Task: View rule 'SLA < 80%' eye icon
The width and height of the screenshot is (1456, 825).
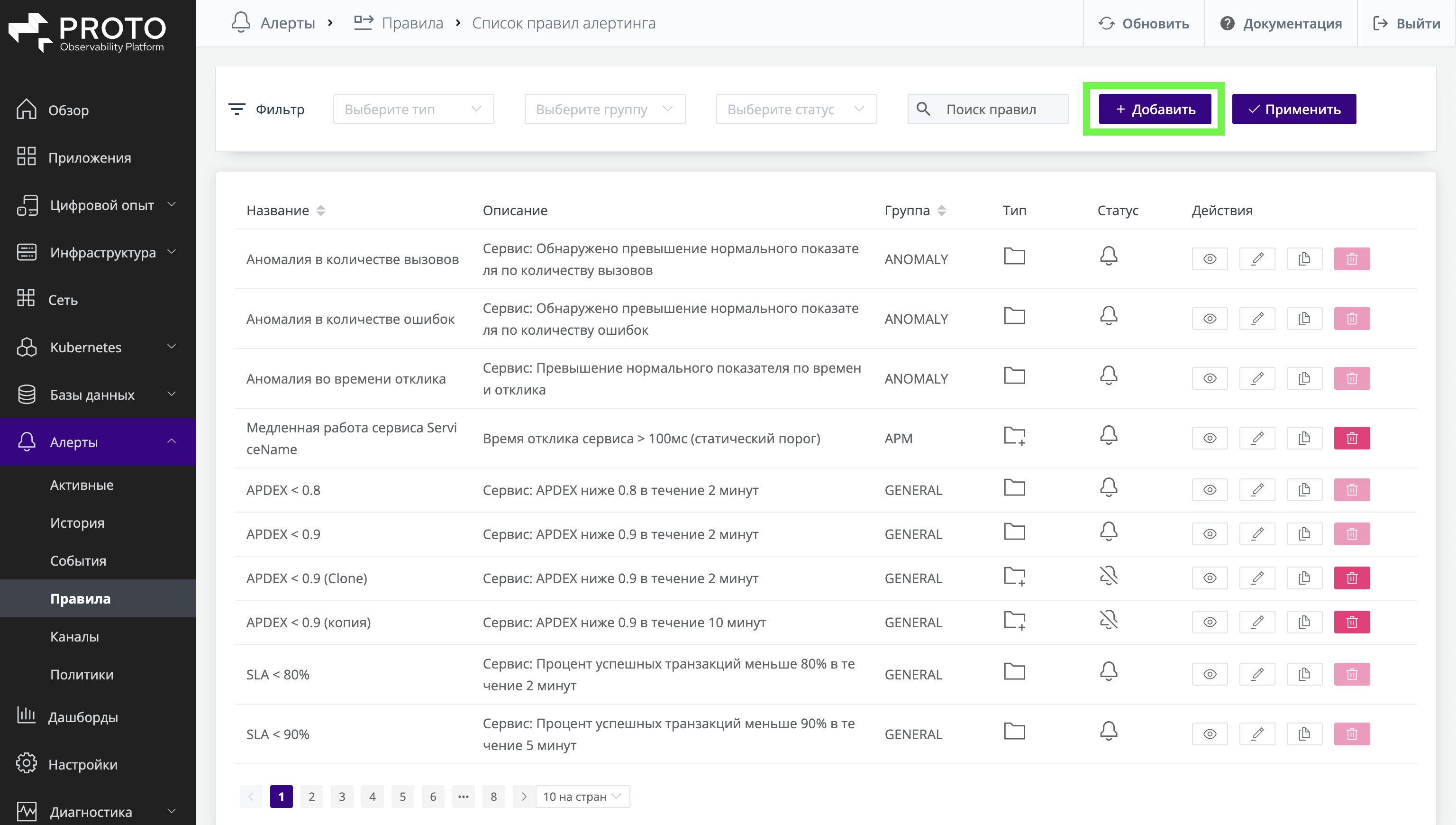Action: tap(1210, 674)
